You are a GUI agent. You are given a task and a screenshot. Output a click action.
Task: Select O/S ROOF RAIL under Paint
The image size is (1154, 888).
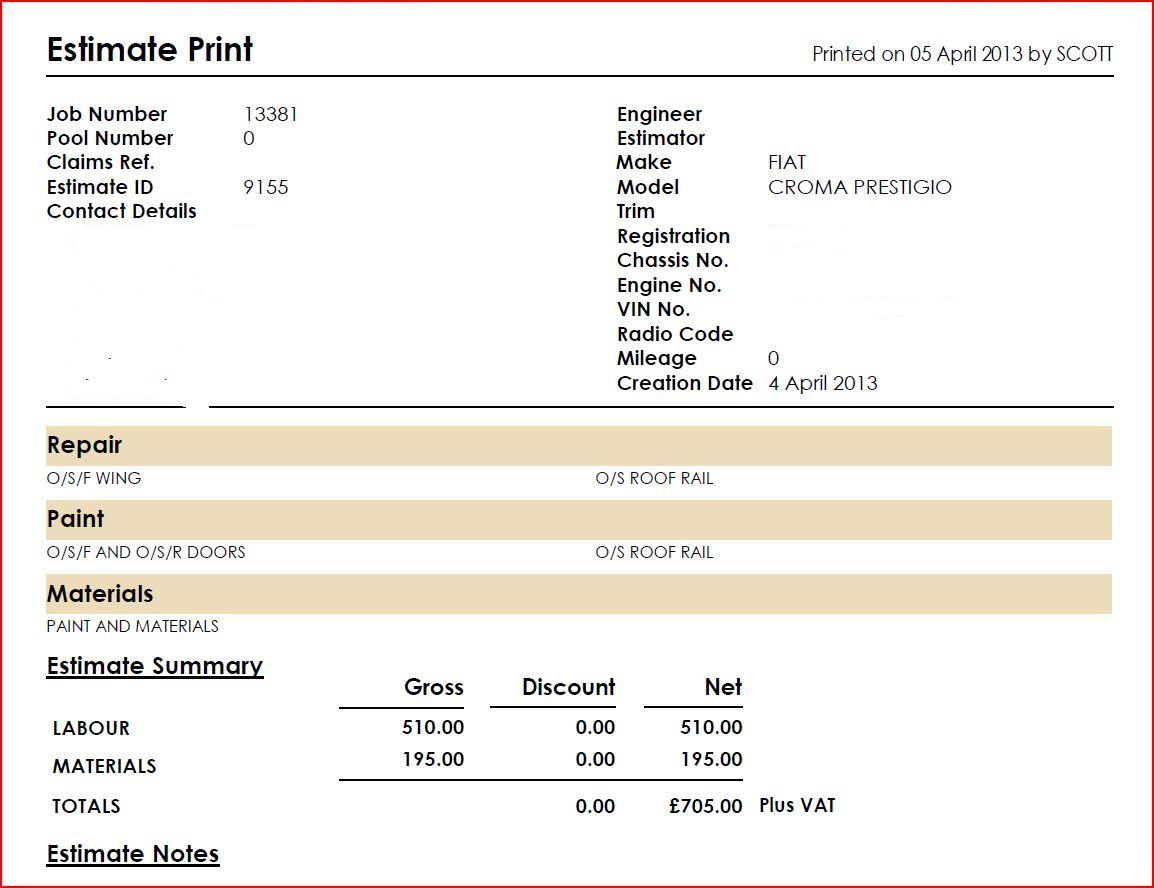(654, 553)
